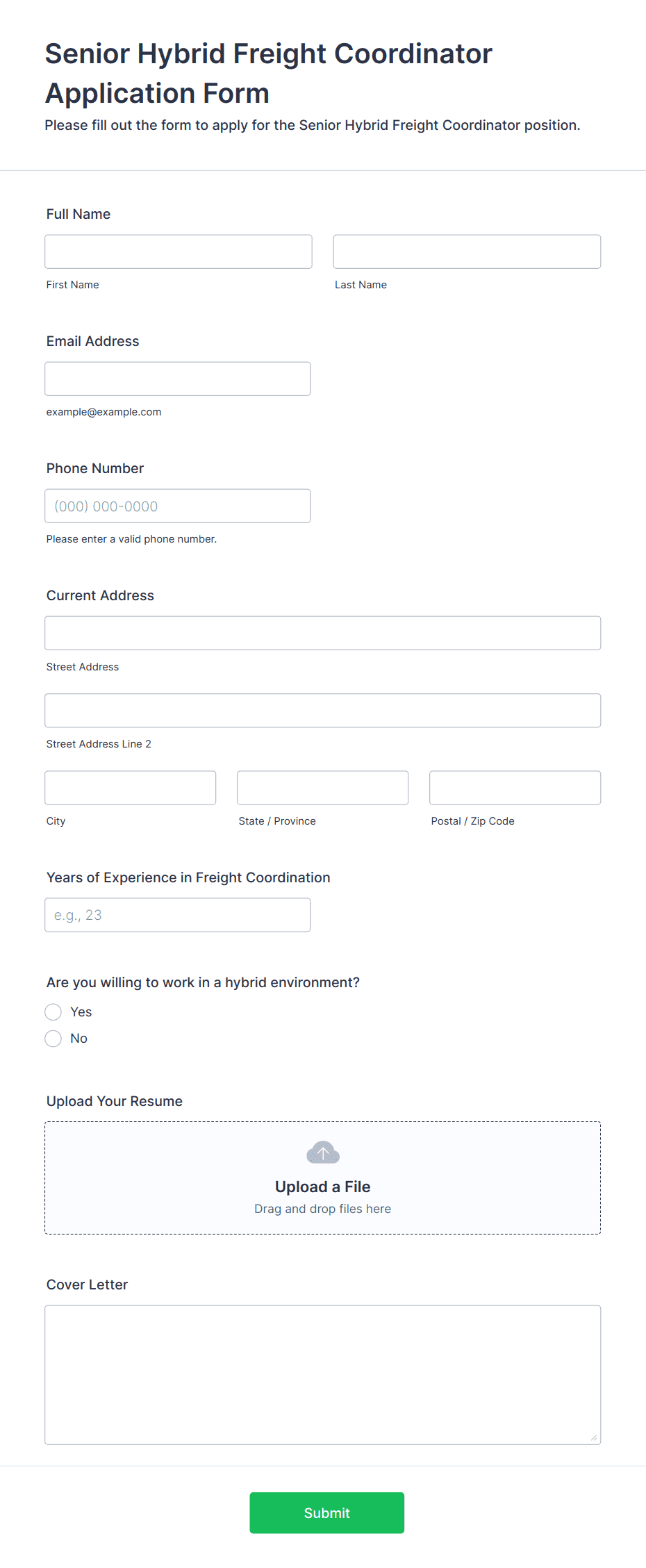Click the Upload a File heading text
The image size is (646, 1568).
point(323,1187)
